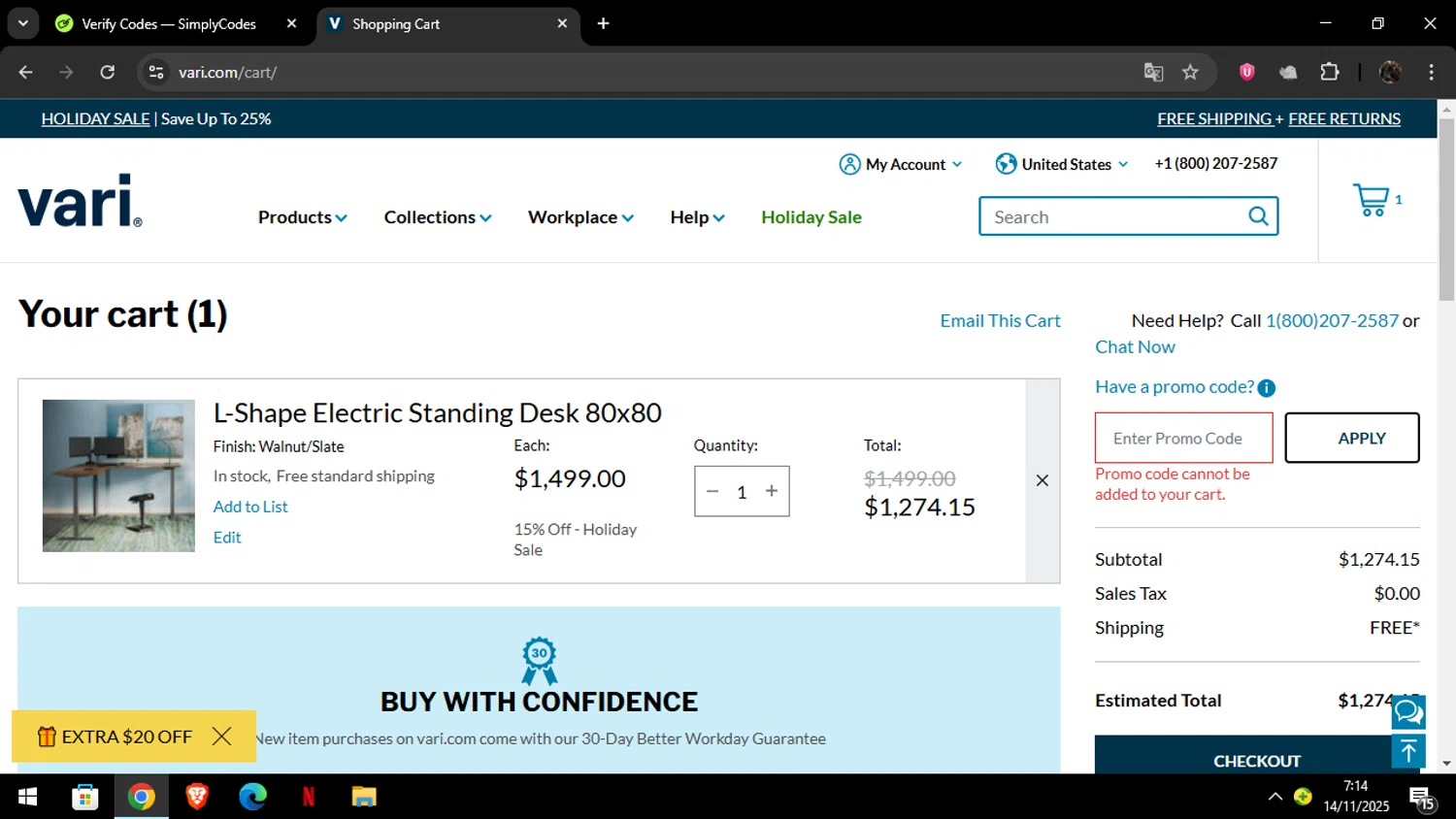Open the browser profile avatar

click(x=1390, y=72)
